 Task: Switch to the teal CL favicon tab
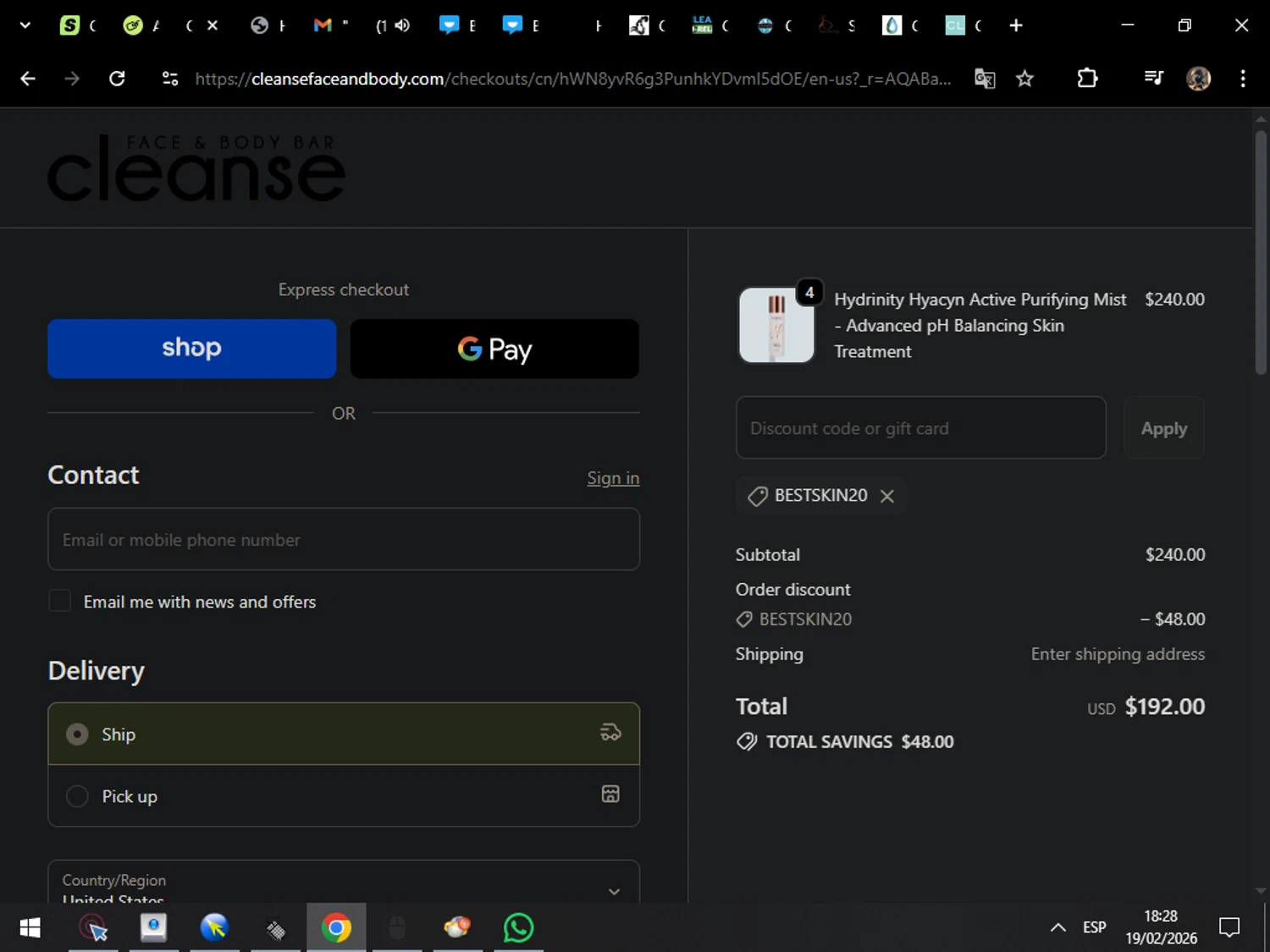pos(955,25)
